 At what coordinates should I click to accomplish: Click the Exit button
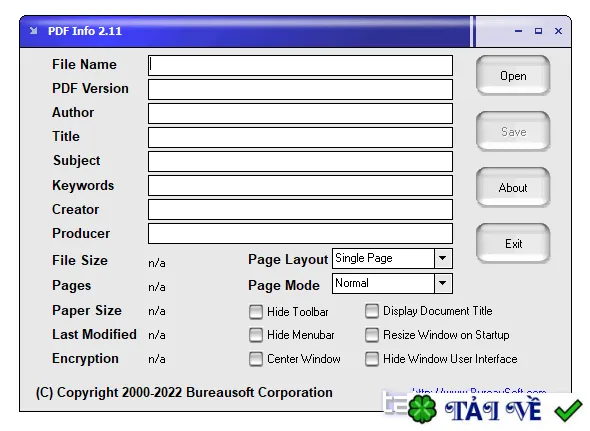click(x=513, y=244)
